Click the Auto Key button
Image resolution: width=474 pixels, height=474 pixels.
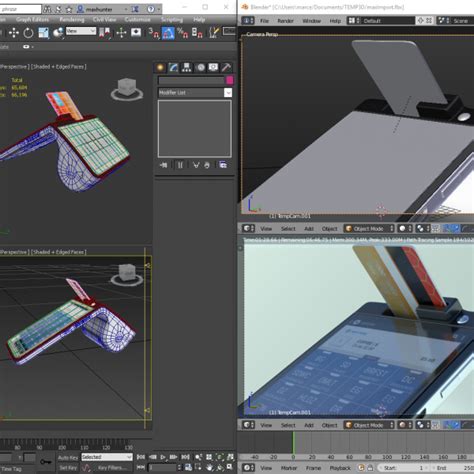coord(68,458)
